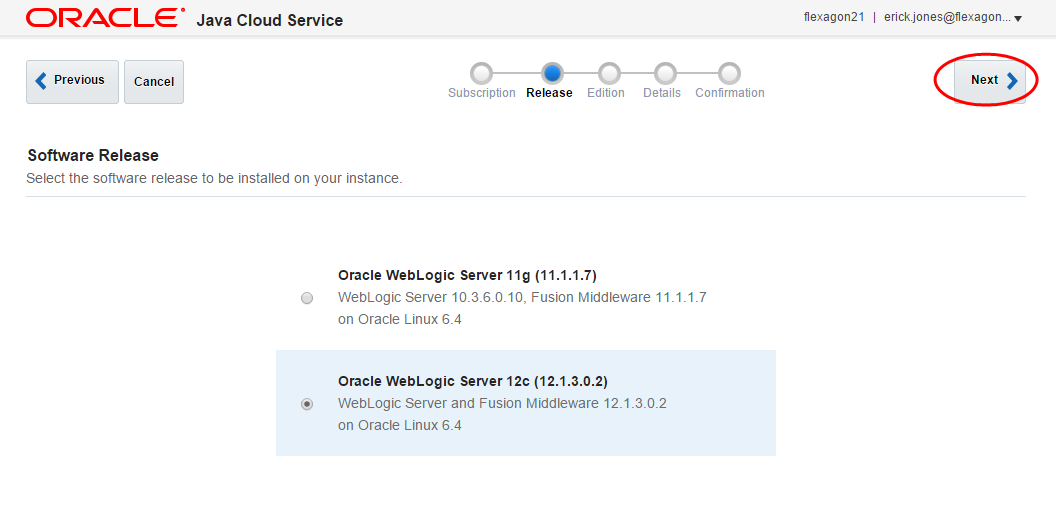Click the Oracle logo
This screenshot has width=1056, height=514.
[105, 18]
